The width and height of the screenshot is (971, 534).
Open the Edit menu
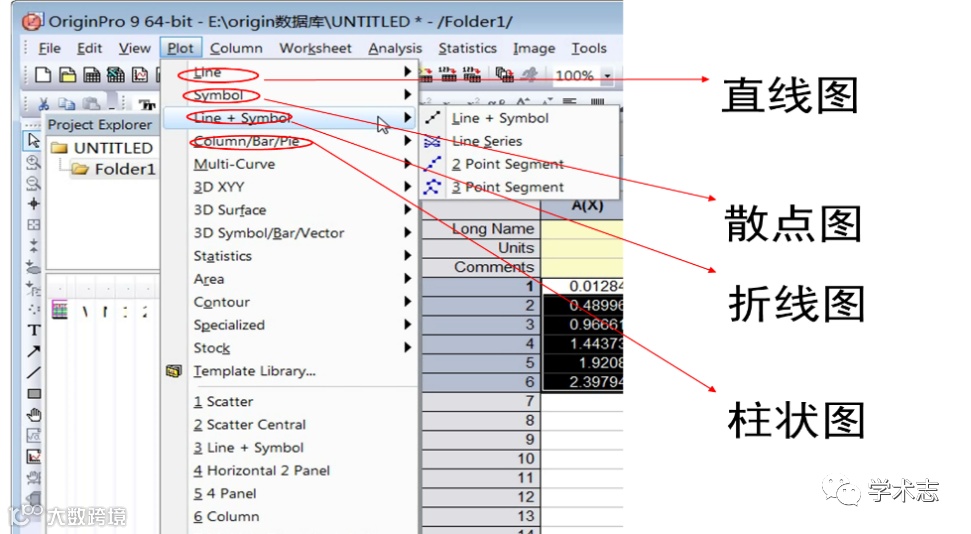(x=89, y=48)
